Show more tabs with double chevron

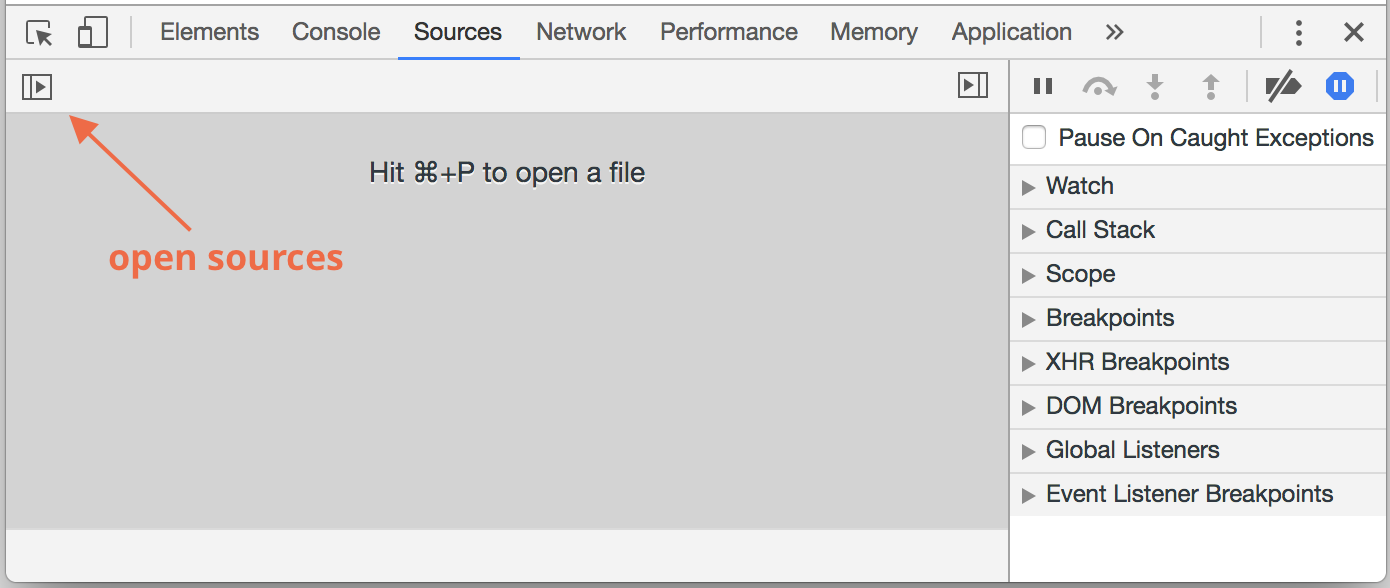point(1114,32)
